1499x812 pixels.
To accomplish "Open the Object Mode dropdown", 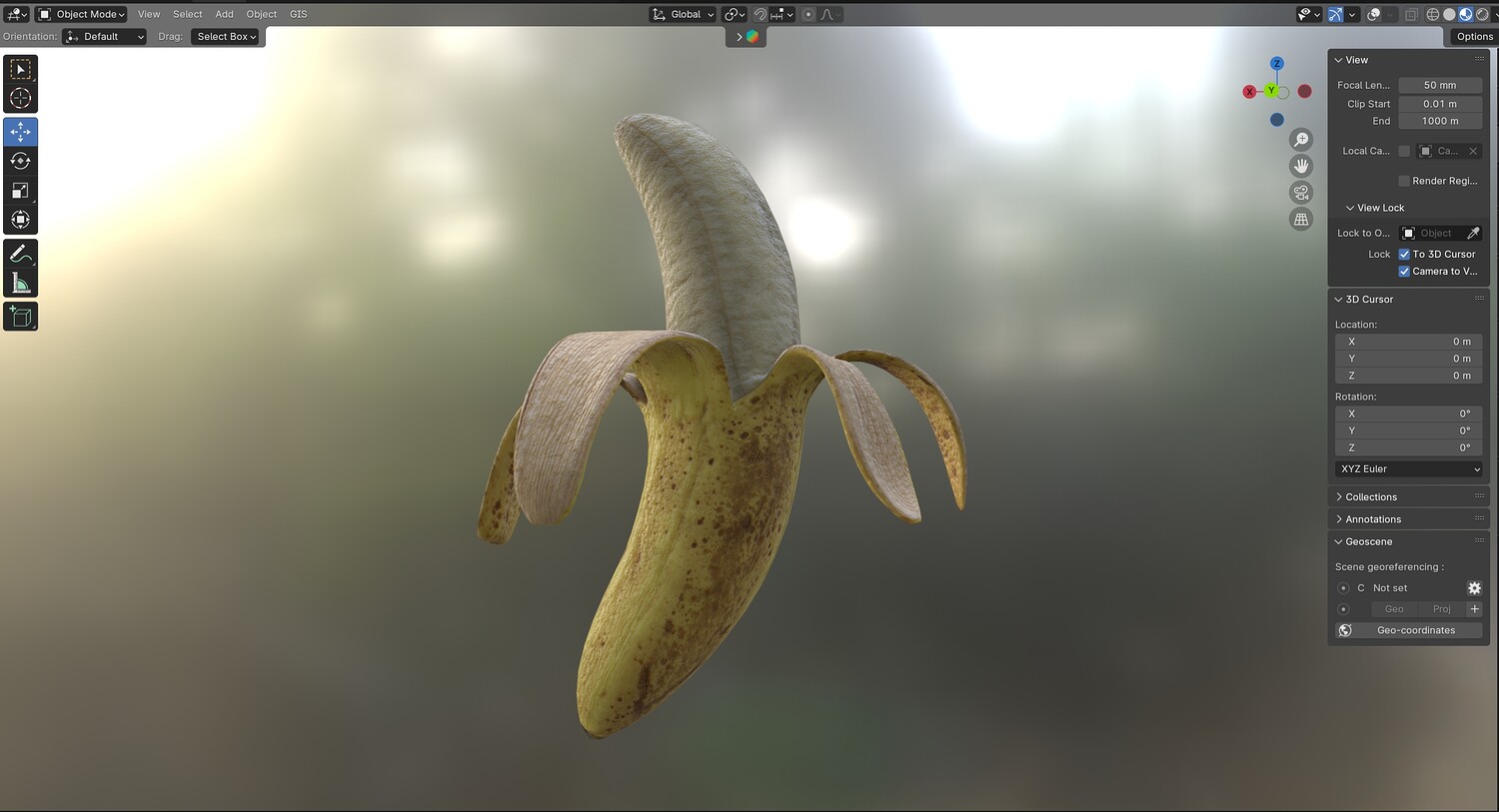I will [82, 14].
